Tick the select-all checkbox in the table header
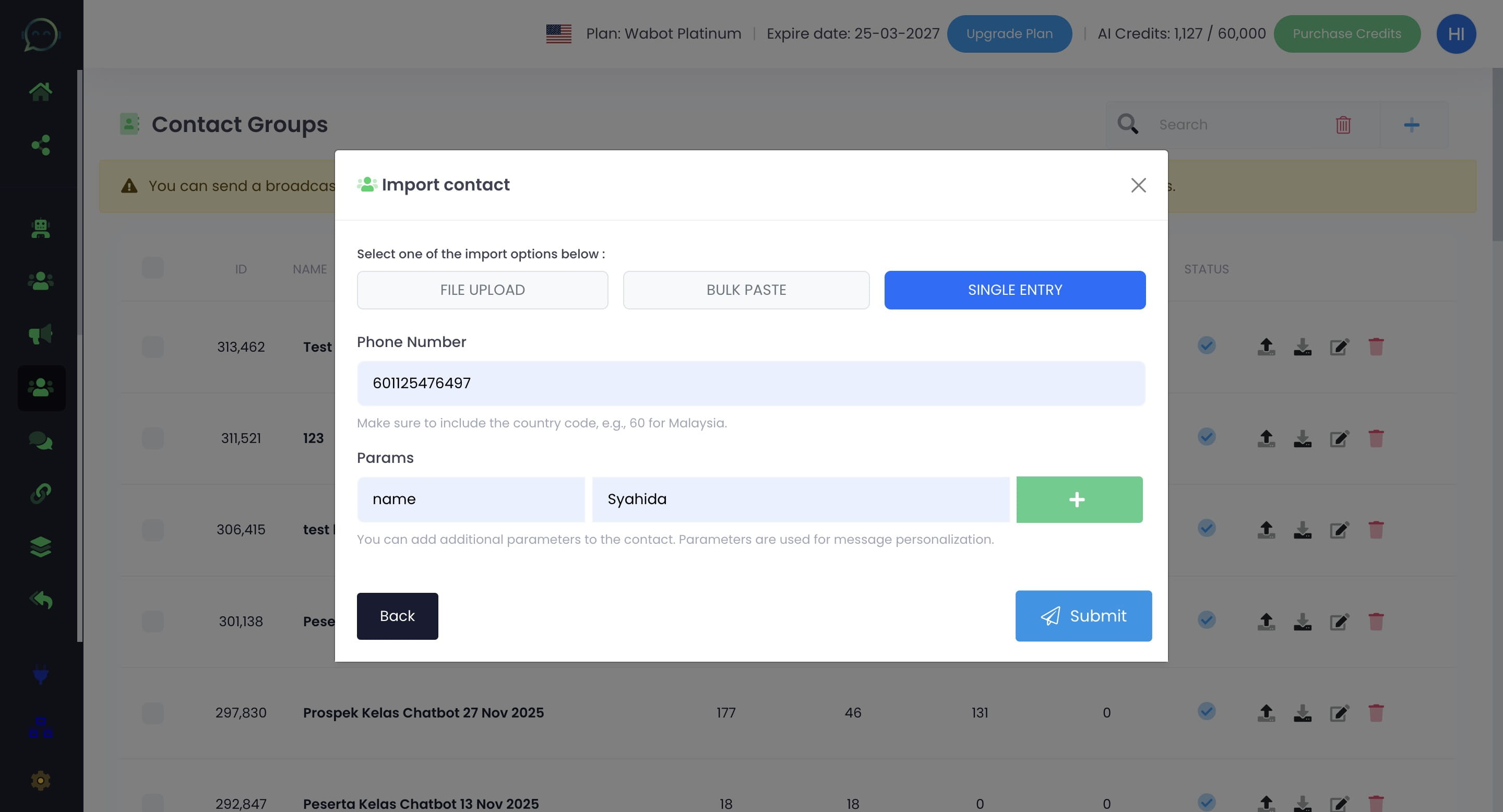1503x812 pixels. [x=152, y=268]
